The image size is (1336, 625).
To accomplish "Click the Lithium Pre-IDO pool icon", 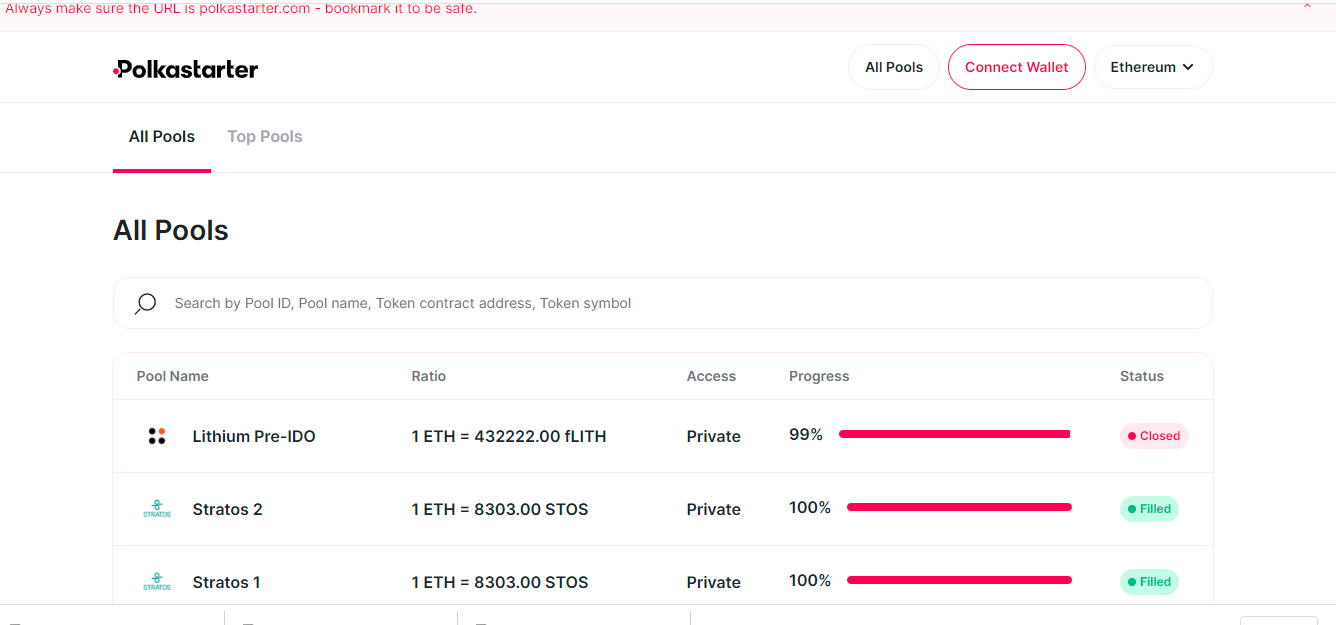I will point(157,436).
